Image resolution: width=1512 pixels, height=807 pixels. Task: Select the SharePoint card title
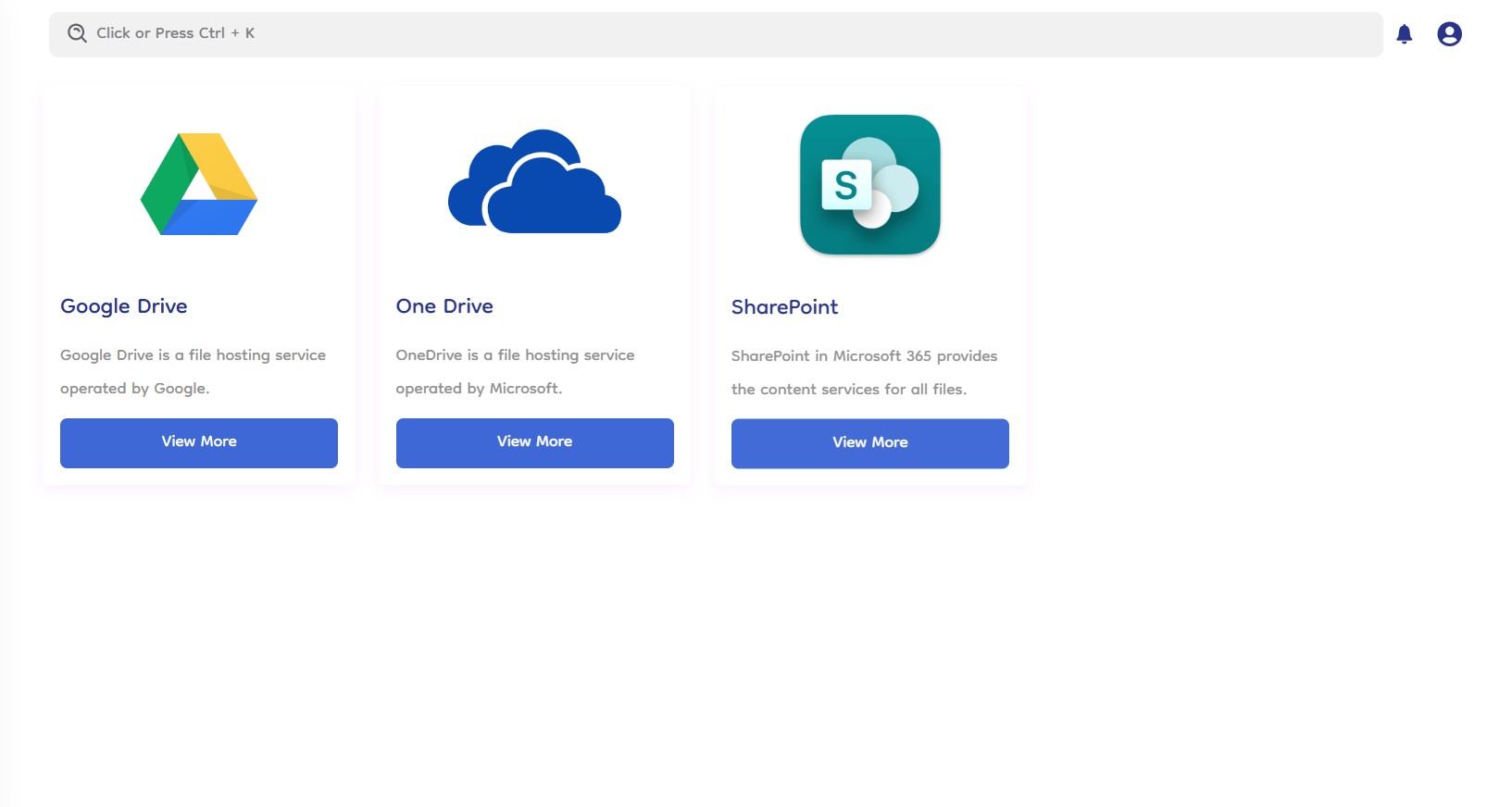pos(784,307)
